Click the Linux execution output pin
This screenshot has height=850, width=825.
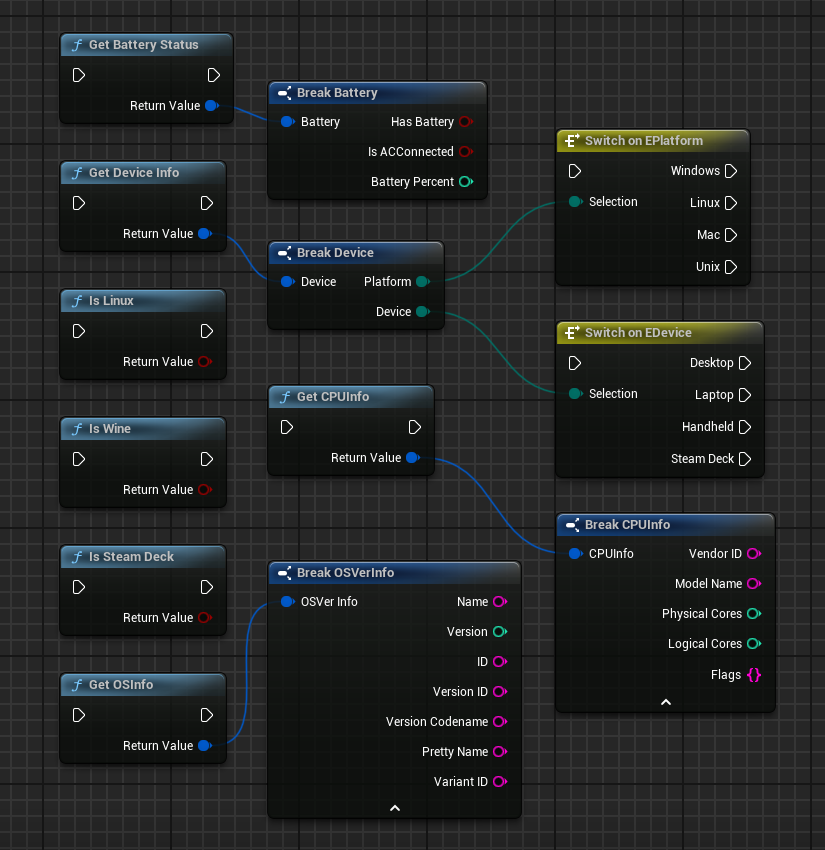[731, 203]
